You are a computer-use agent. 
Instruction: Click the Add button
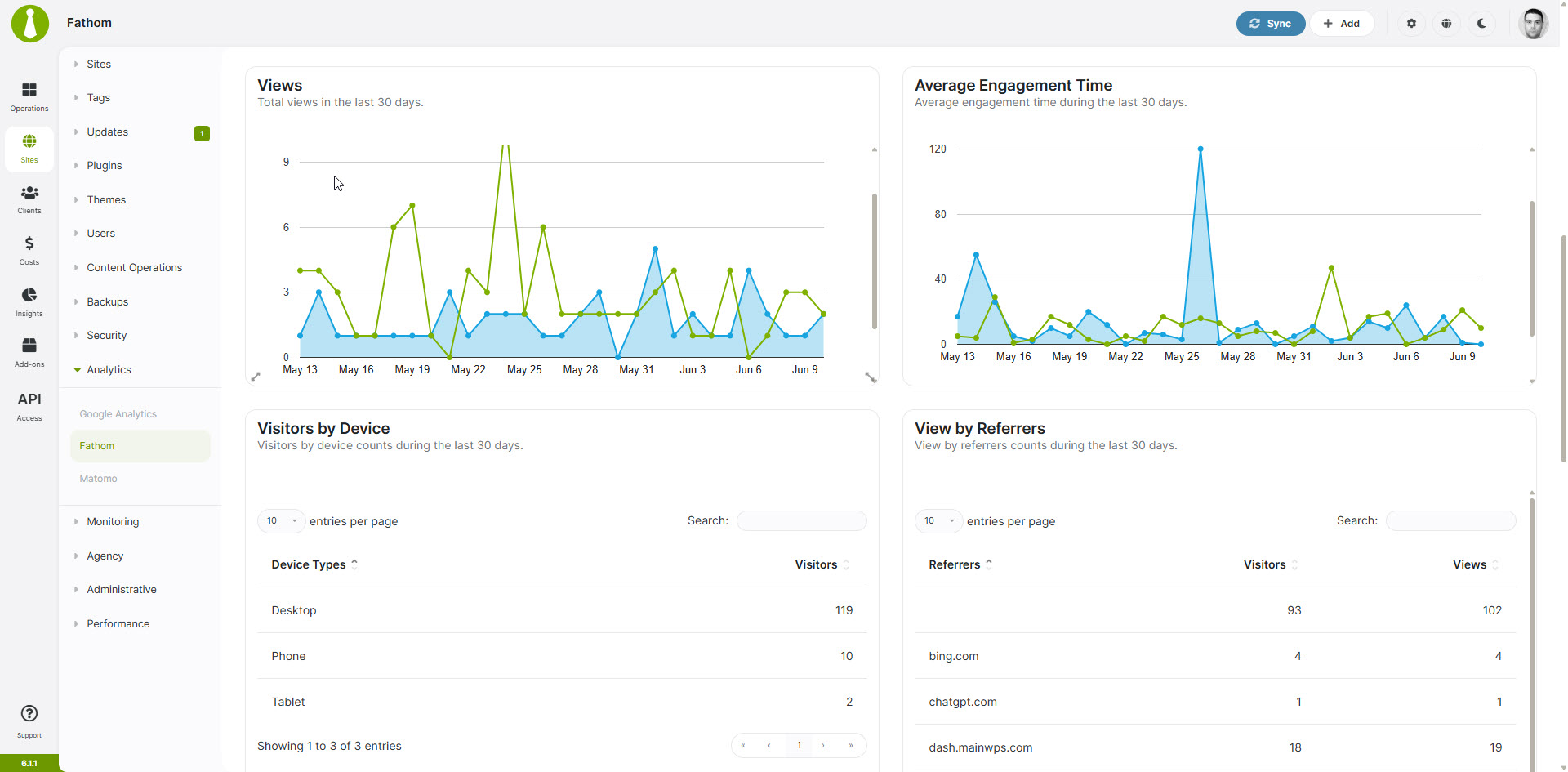click(x=1342, y=24)
